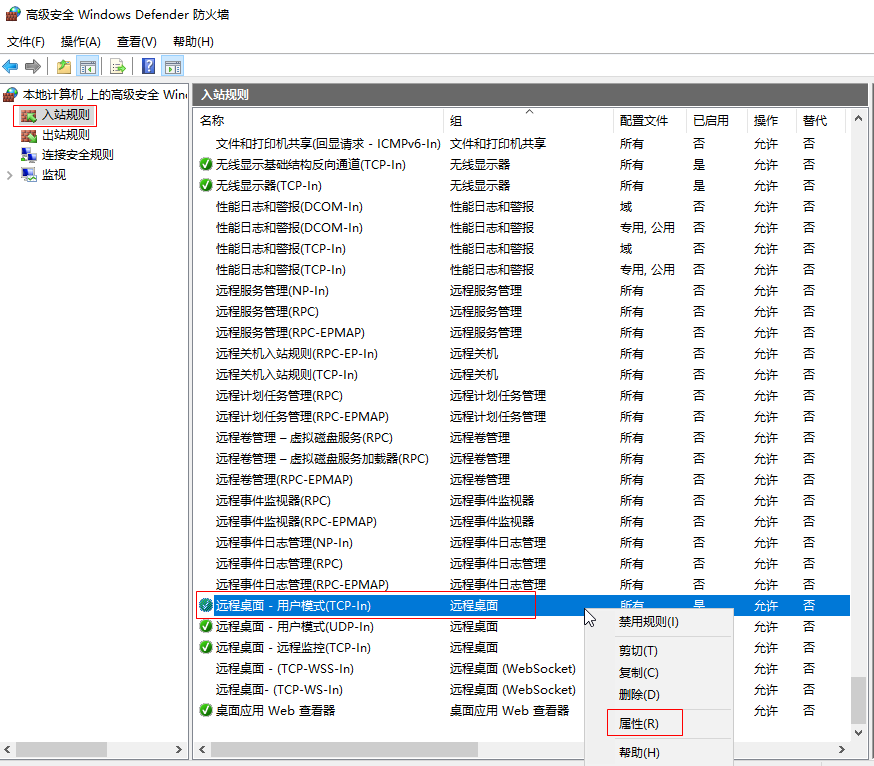Click the Forward arrow in the toolbar
Screen dimensions: 874x766
[x=33, y=67]
